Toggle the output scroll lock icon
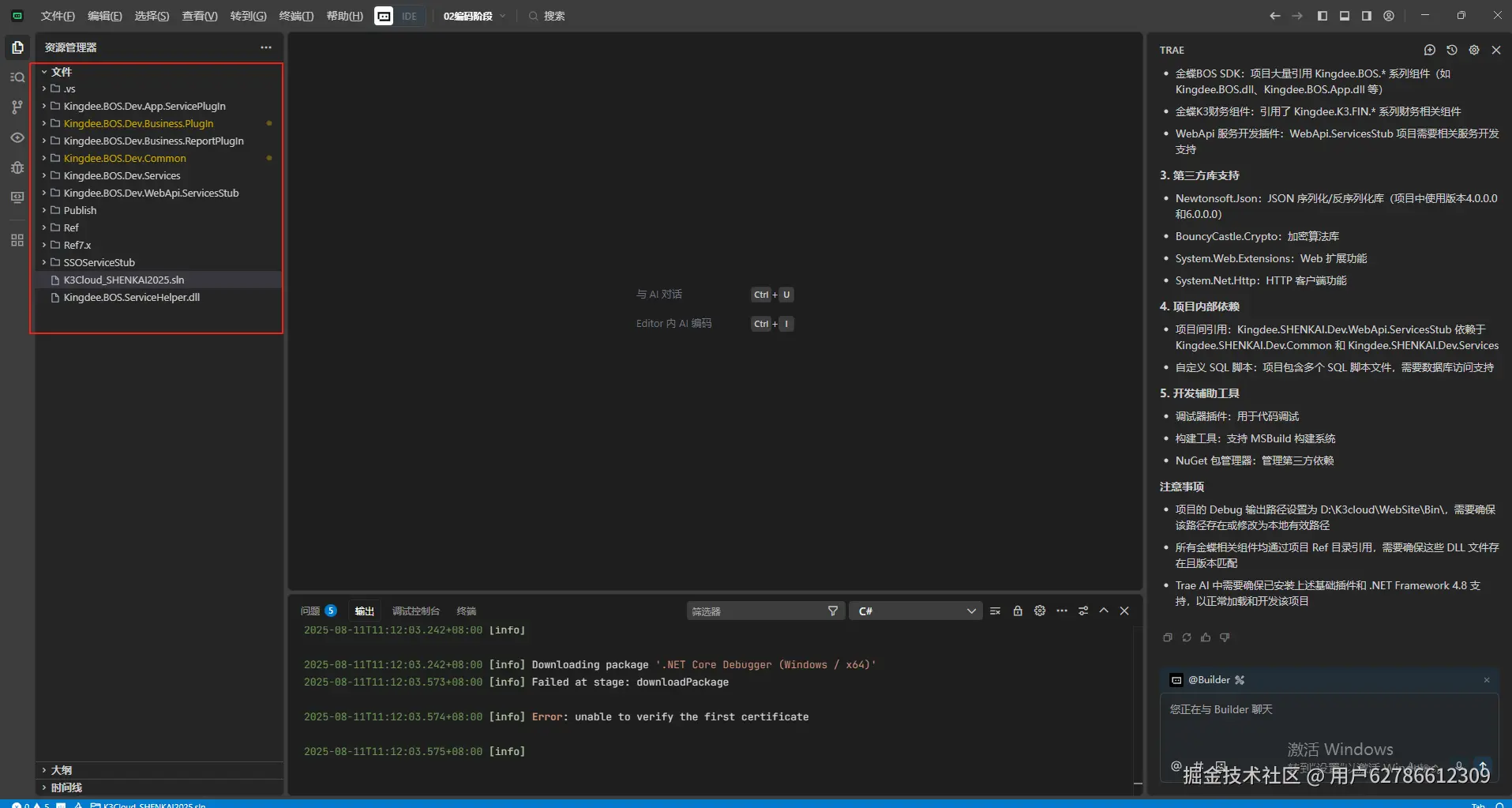Screen dimensions: 1512x808 [x=1018, y=611]
